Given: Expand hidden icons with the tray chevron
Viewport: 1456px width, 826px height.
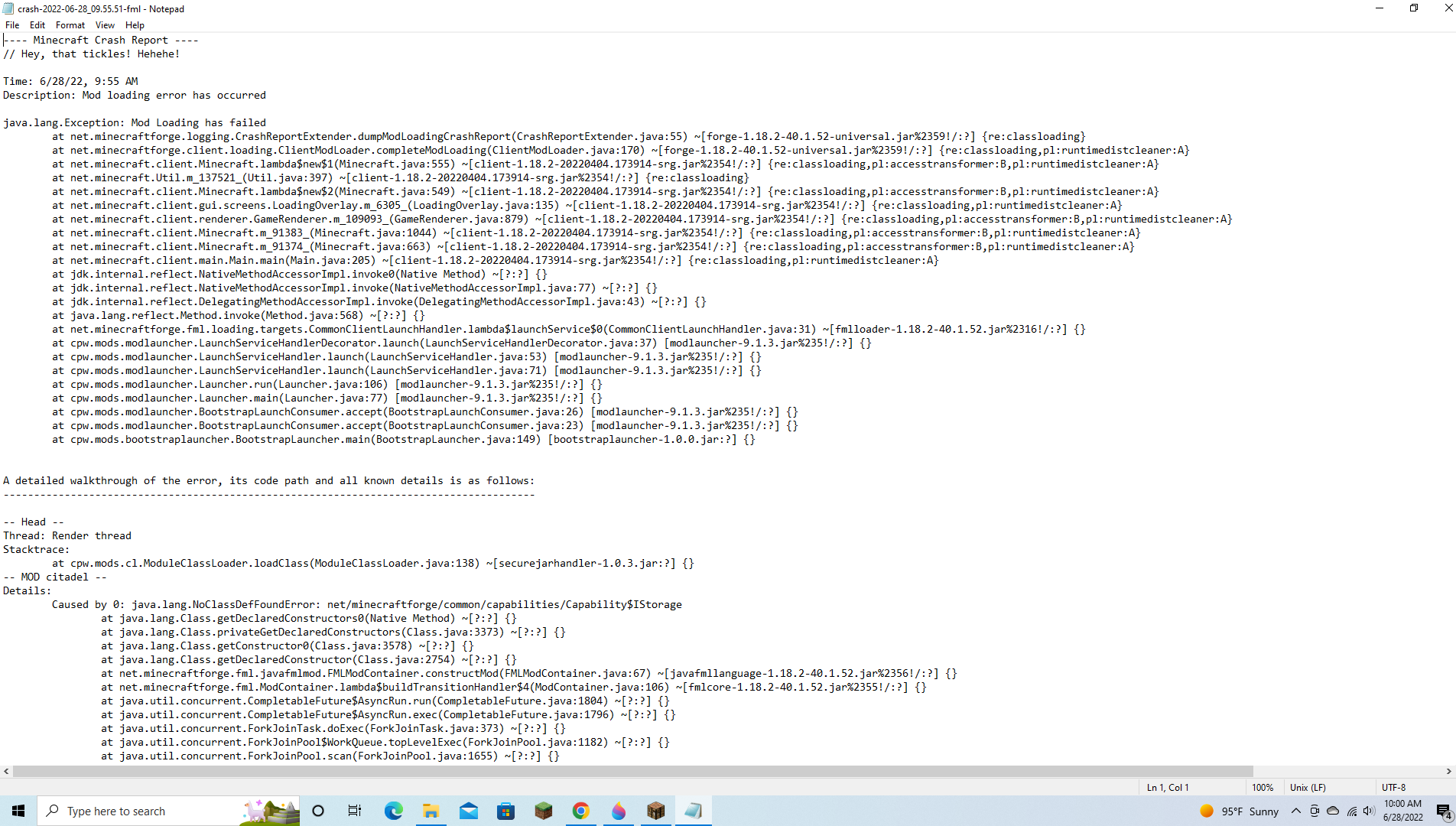Looking at the screenshot, I should tap(1296, 811).
